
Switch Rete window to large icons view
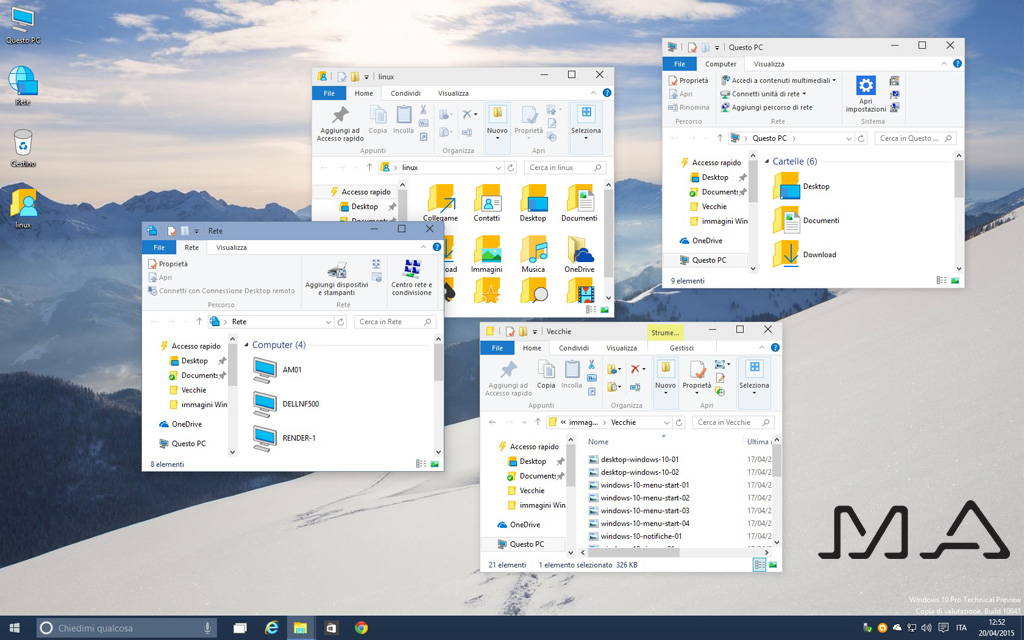434,464
